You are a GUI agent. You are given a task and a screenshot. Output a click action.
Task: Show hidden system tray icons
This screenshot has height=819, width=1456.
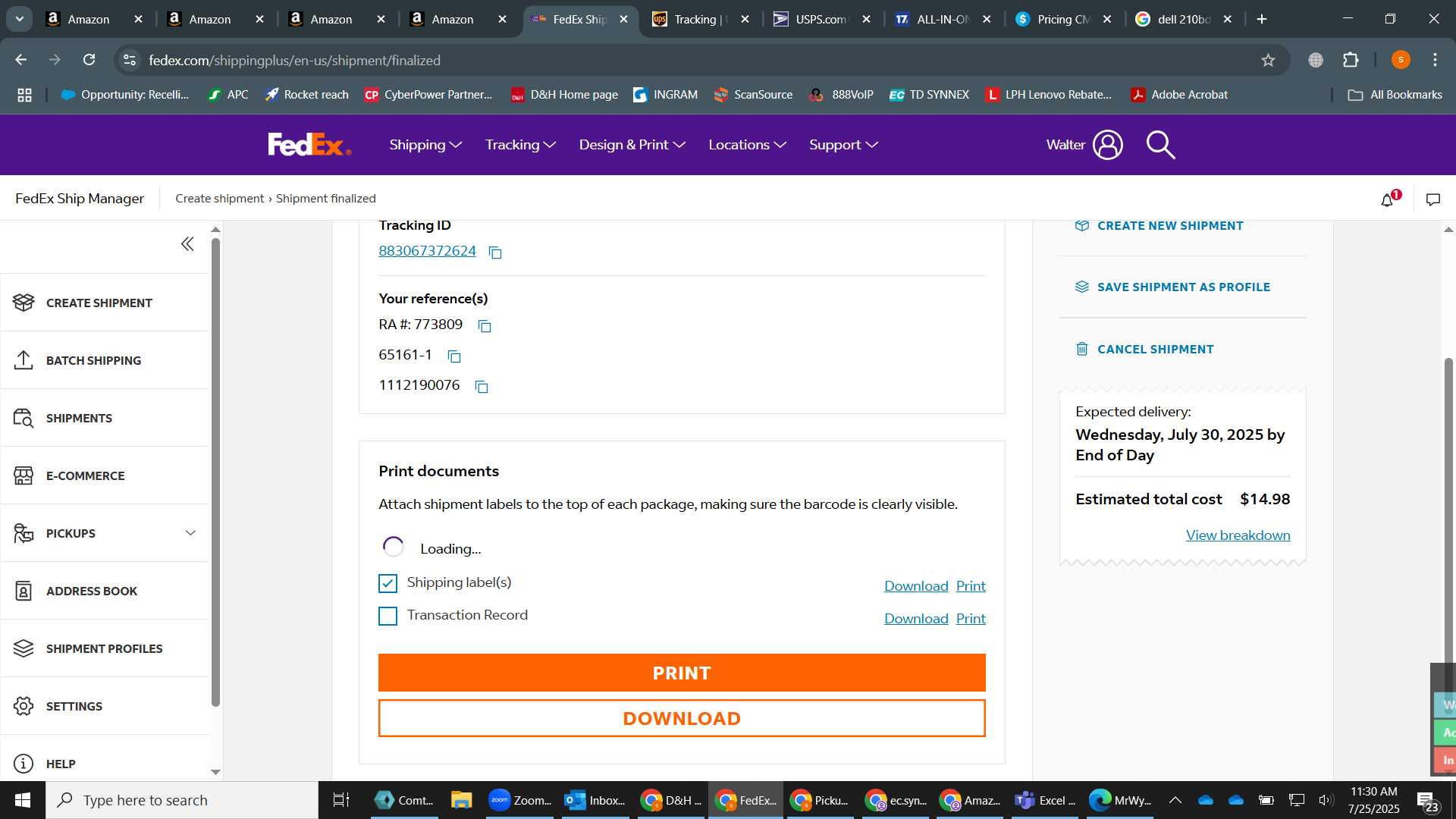click(1175, 800)
